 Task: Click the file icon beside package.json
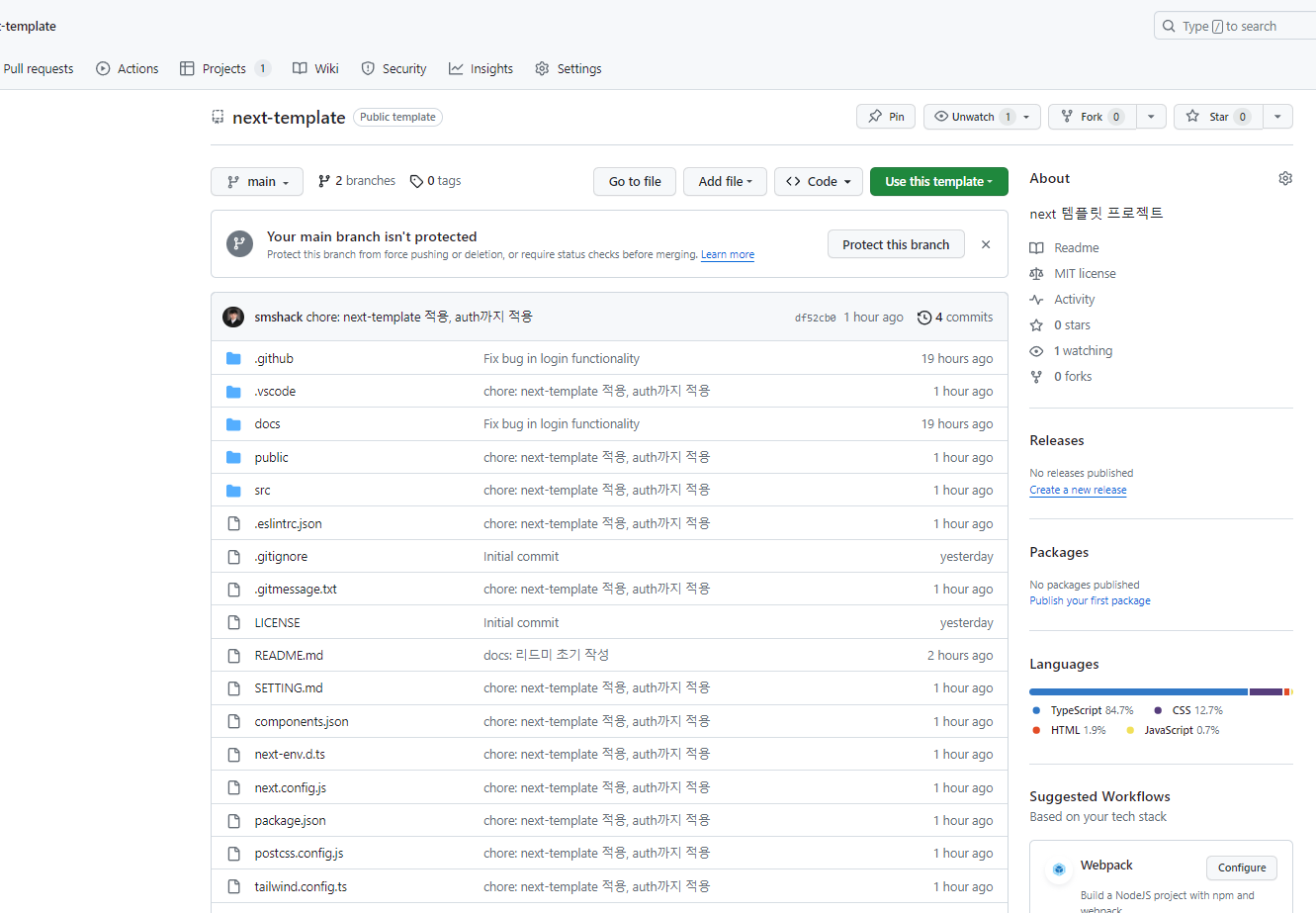click(233, 820)
